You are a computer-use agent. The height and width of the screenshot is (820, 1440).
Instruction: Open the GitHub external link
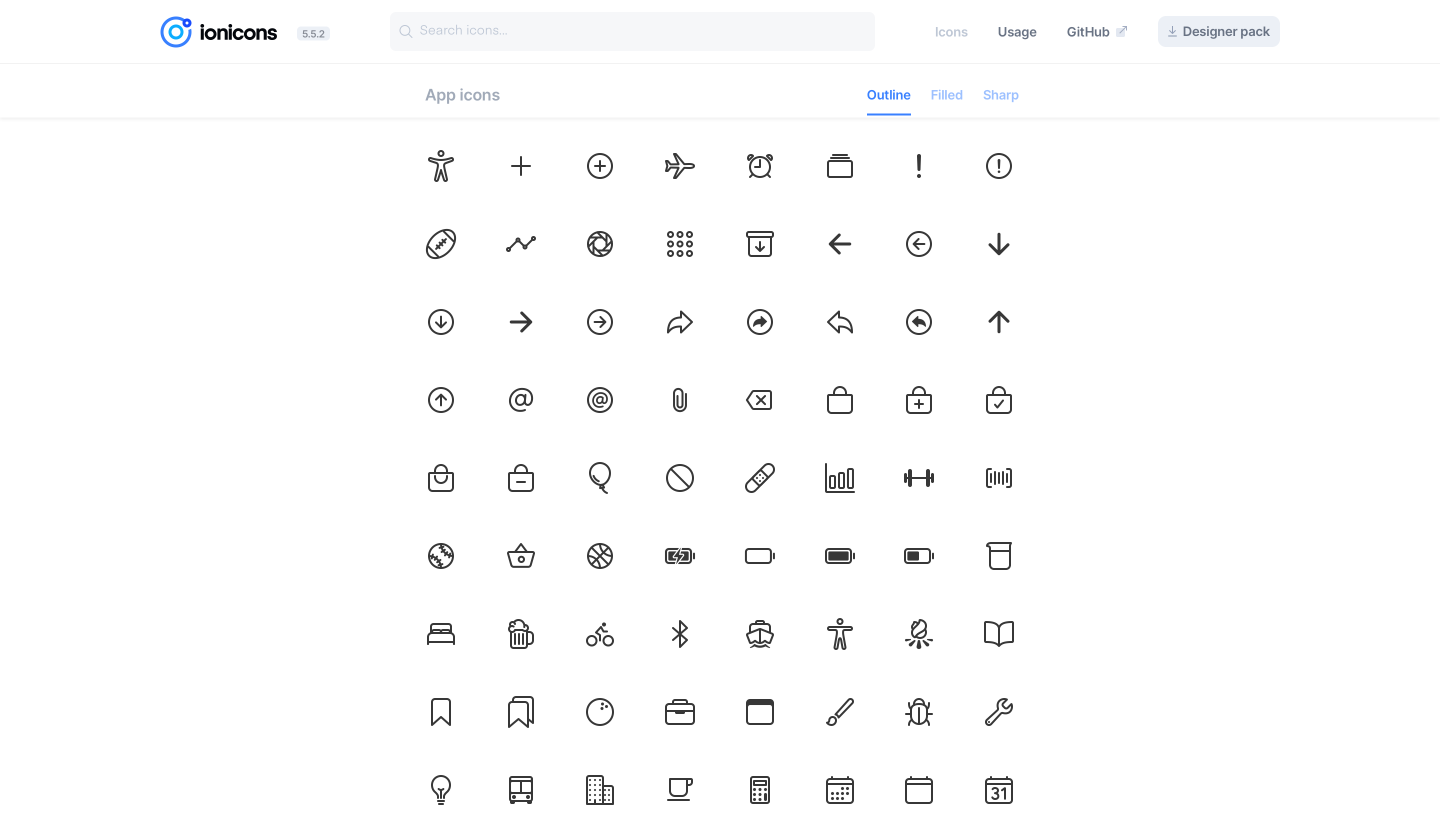[x=1097, y=32]
